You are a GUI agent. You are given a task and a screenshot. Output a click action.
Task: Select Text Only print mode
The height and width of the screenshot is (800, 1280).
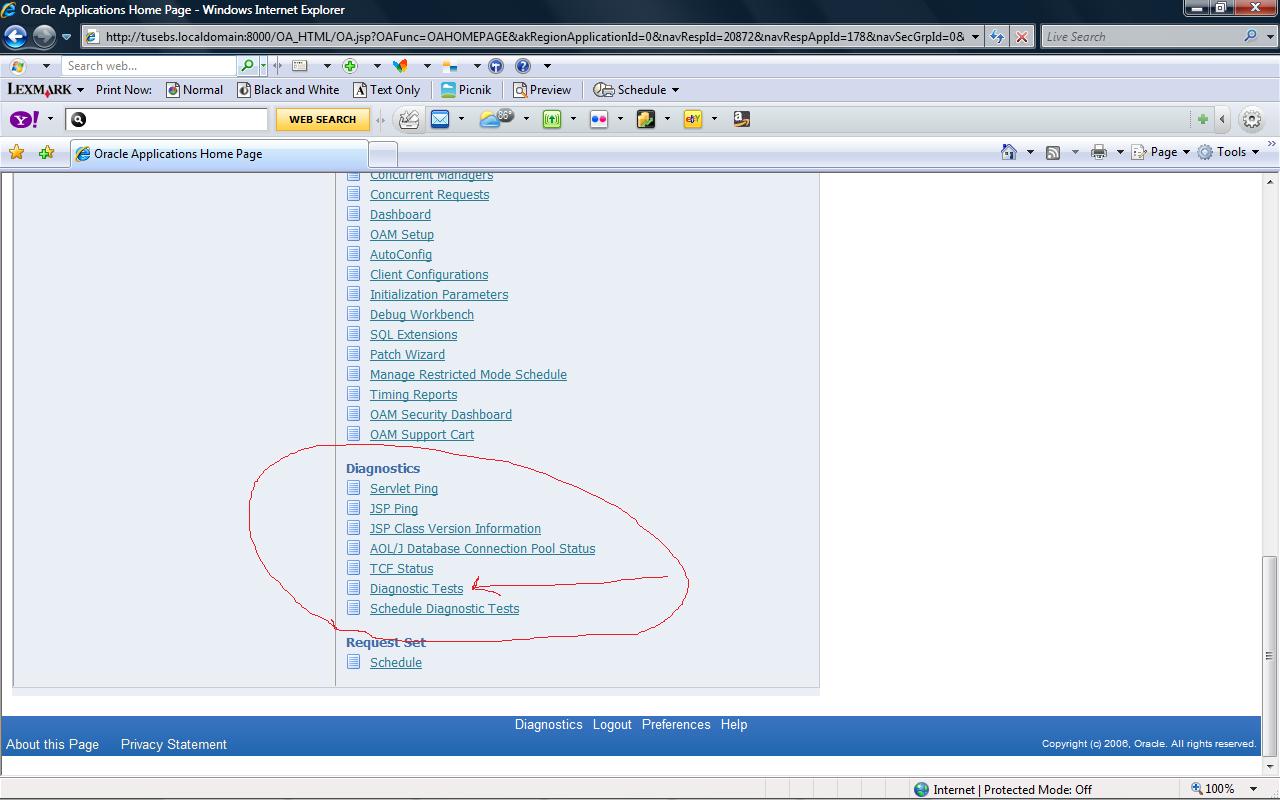point(388,89)
